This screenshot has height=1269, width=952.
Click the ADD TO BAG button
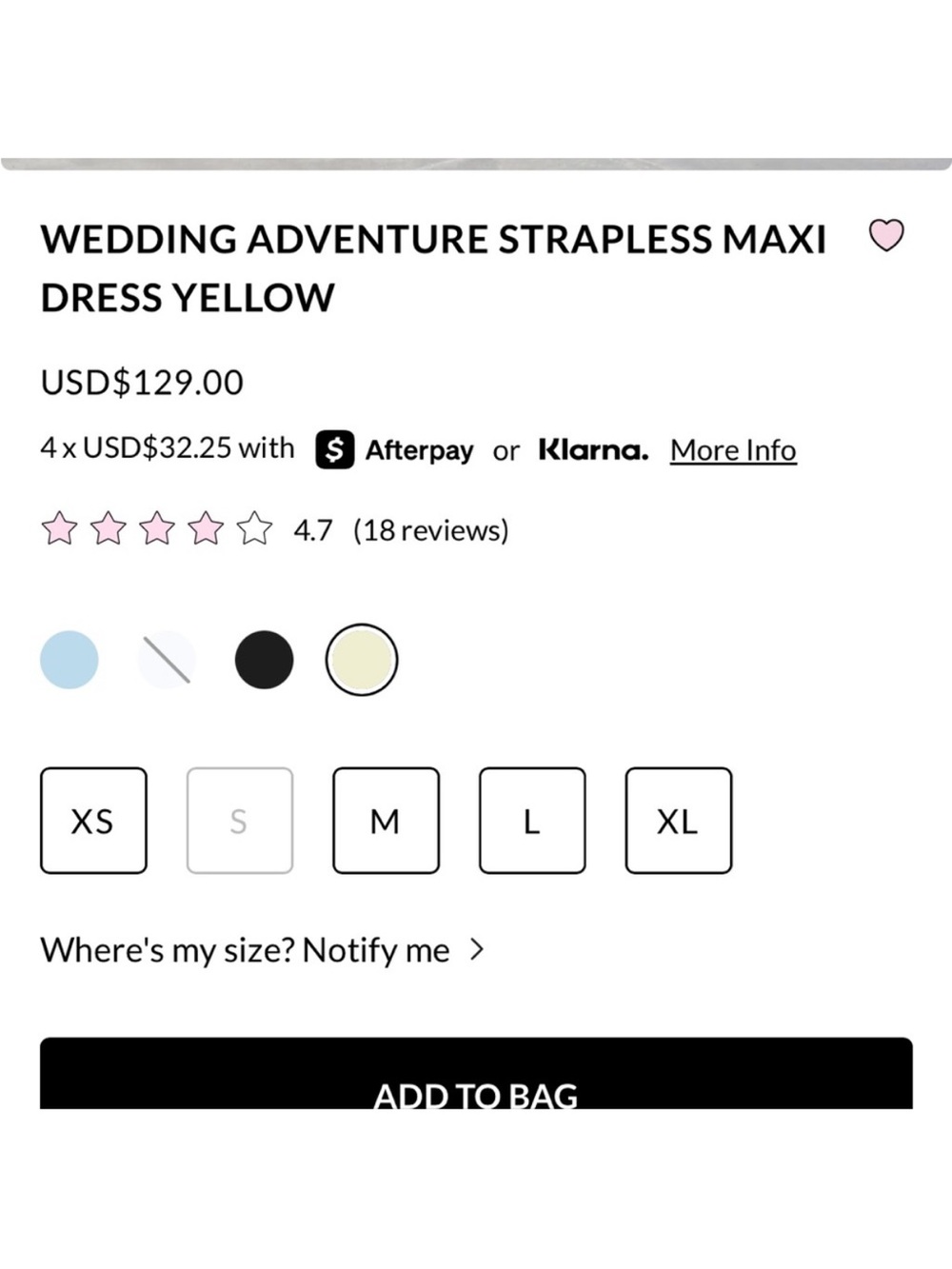(x=476, y=1073)
